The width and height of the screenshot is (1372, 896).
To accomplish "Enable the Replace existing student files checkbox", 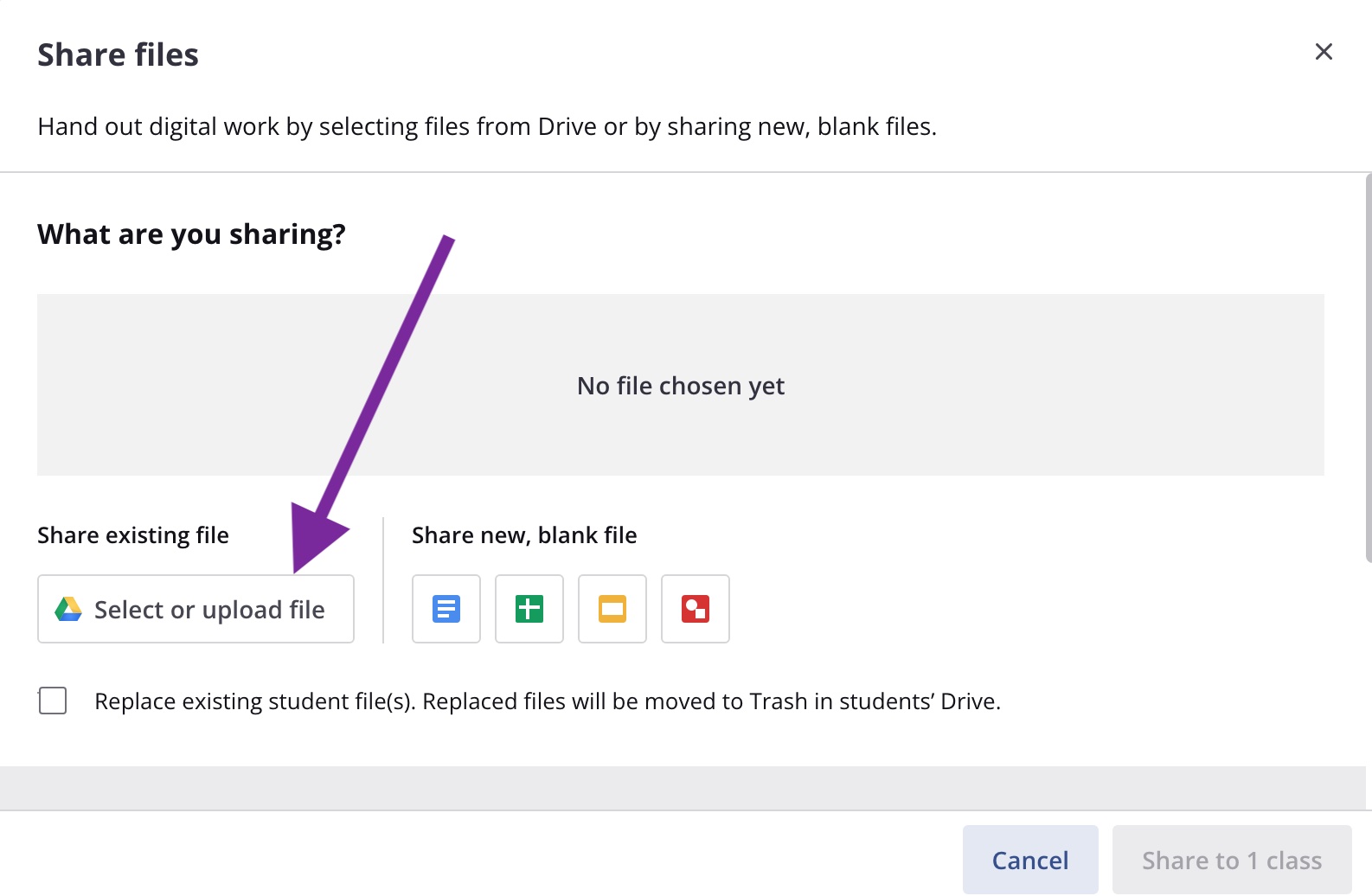I will 53,701.
